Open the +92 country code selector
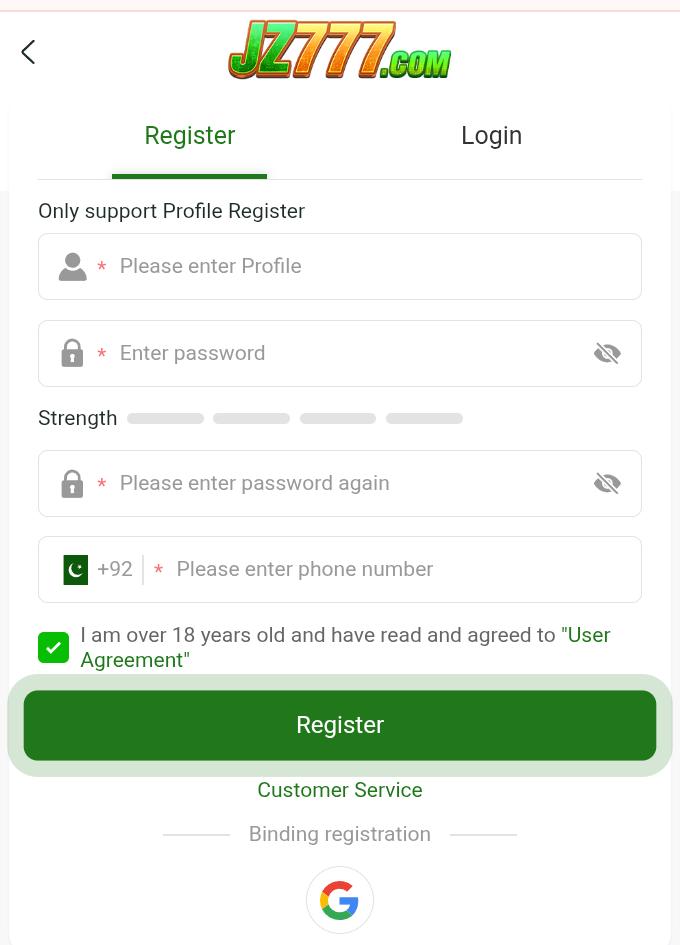This screenshot has height=945, width=680. (115, 570)
